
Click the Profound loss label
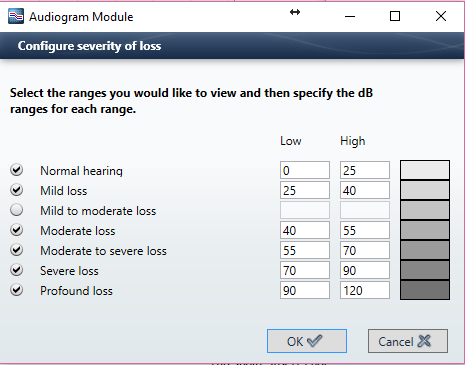76,291
